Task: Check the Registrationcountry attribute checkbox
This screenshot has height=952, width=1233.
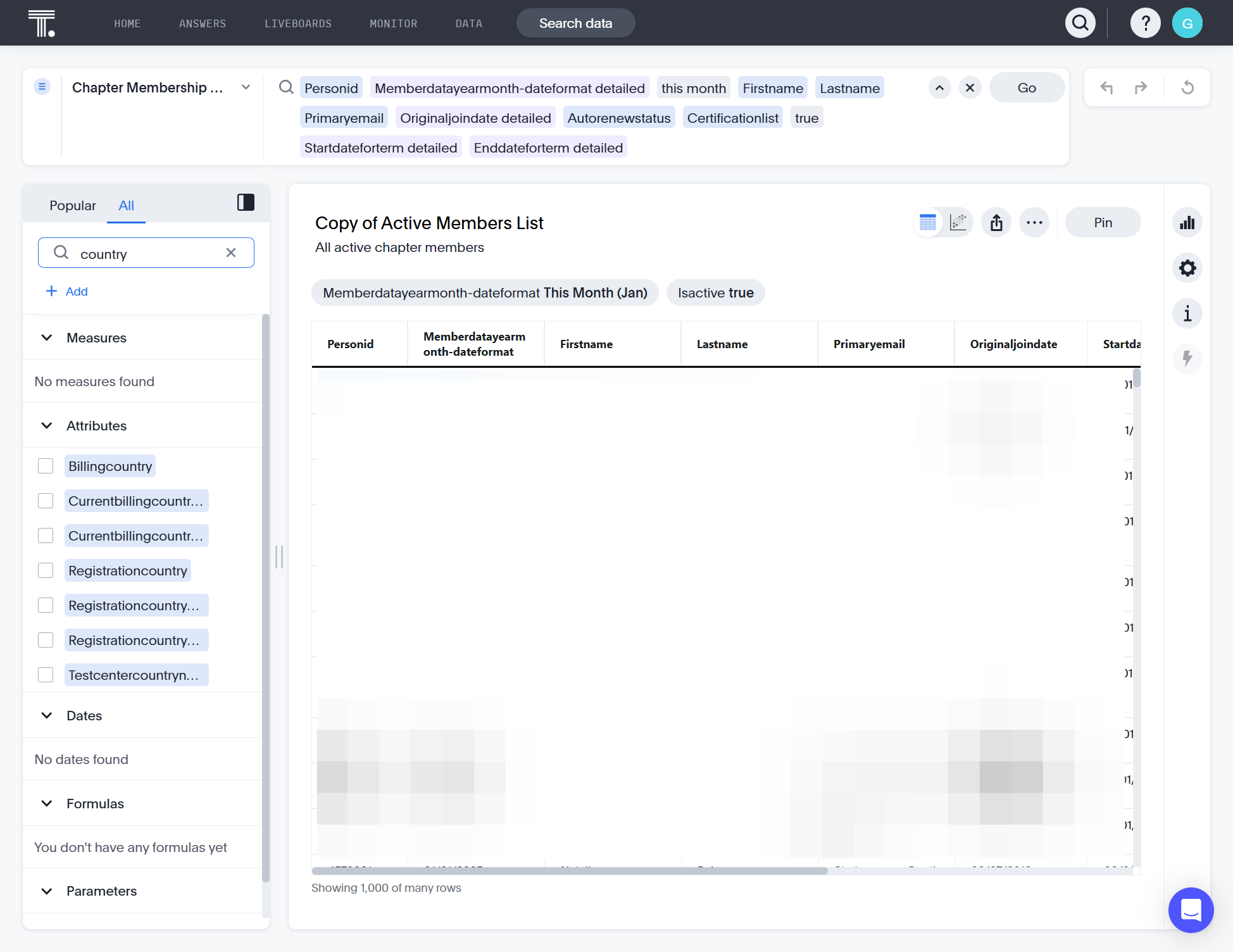Action: point(46,570)
